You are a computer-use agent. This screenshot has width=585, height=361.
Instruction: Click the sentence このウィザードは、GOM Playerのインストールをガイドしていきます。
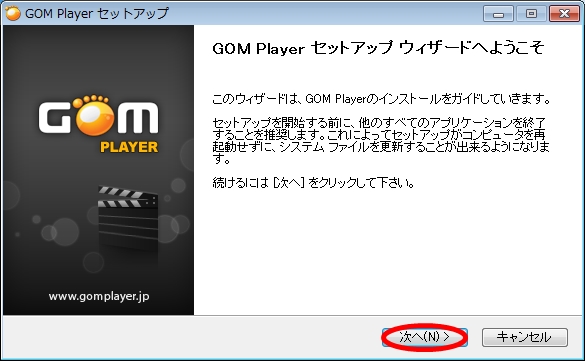381,99
